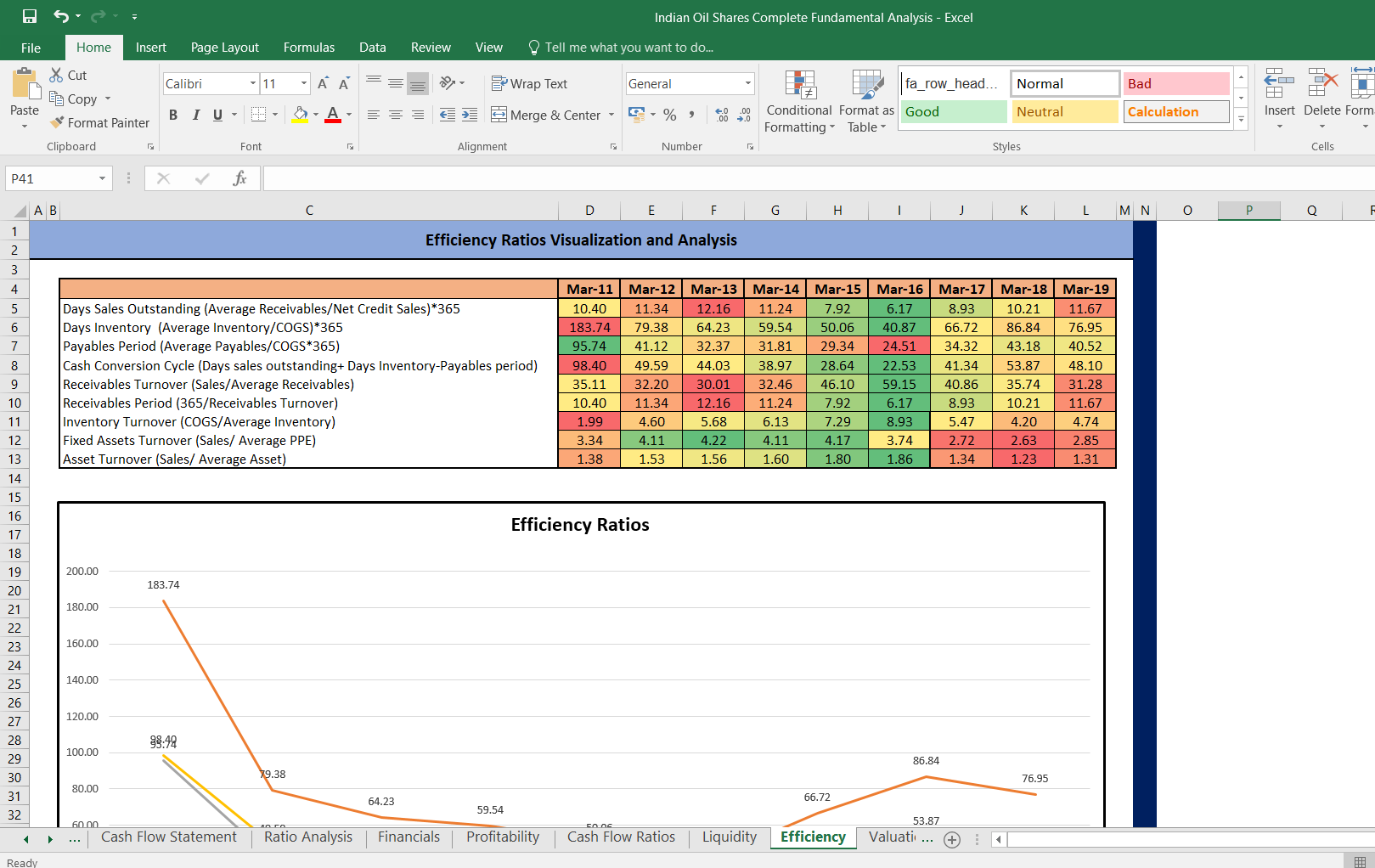Open the font name dropdown
Viewport: 1375px width, 868px height.
point(253,83)
